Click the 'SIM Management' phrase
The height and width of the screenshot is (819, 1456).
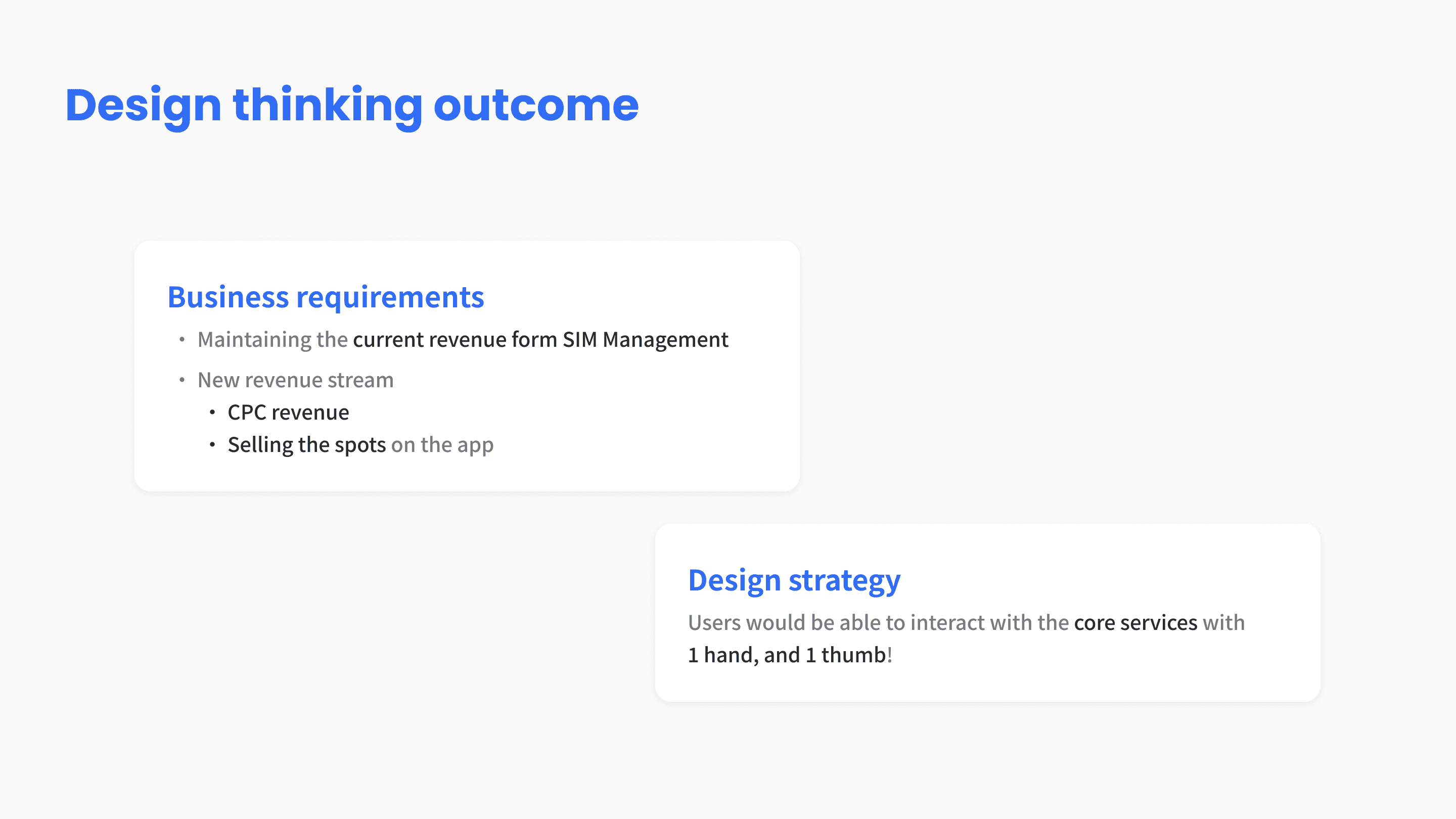(x=645, y=340)
